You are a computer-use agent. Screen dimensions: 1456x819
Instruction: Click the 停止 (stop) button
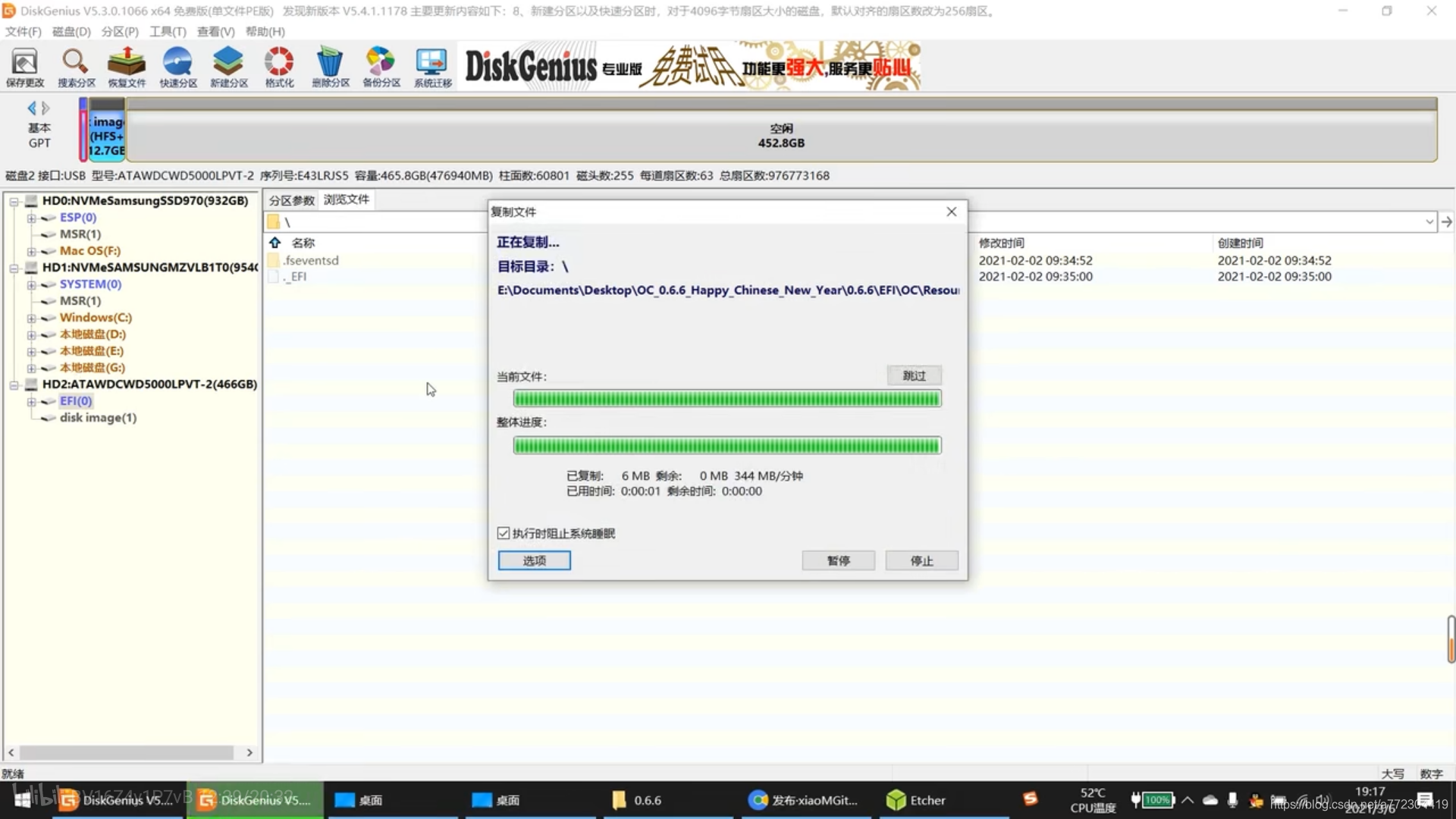click(x=922, y=560)
